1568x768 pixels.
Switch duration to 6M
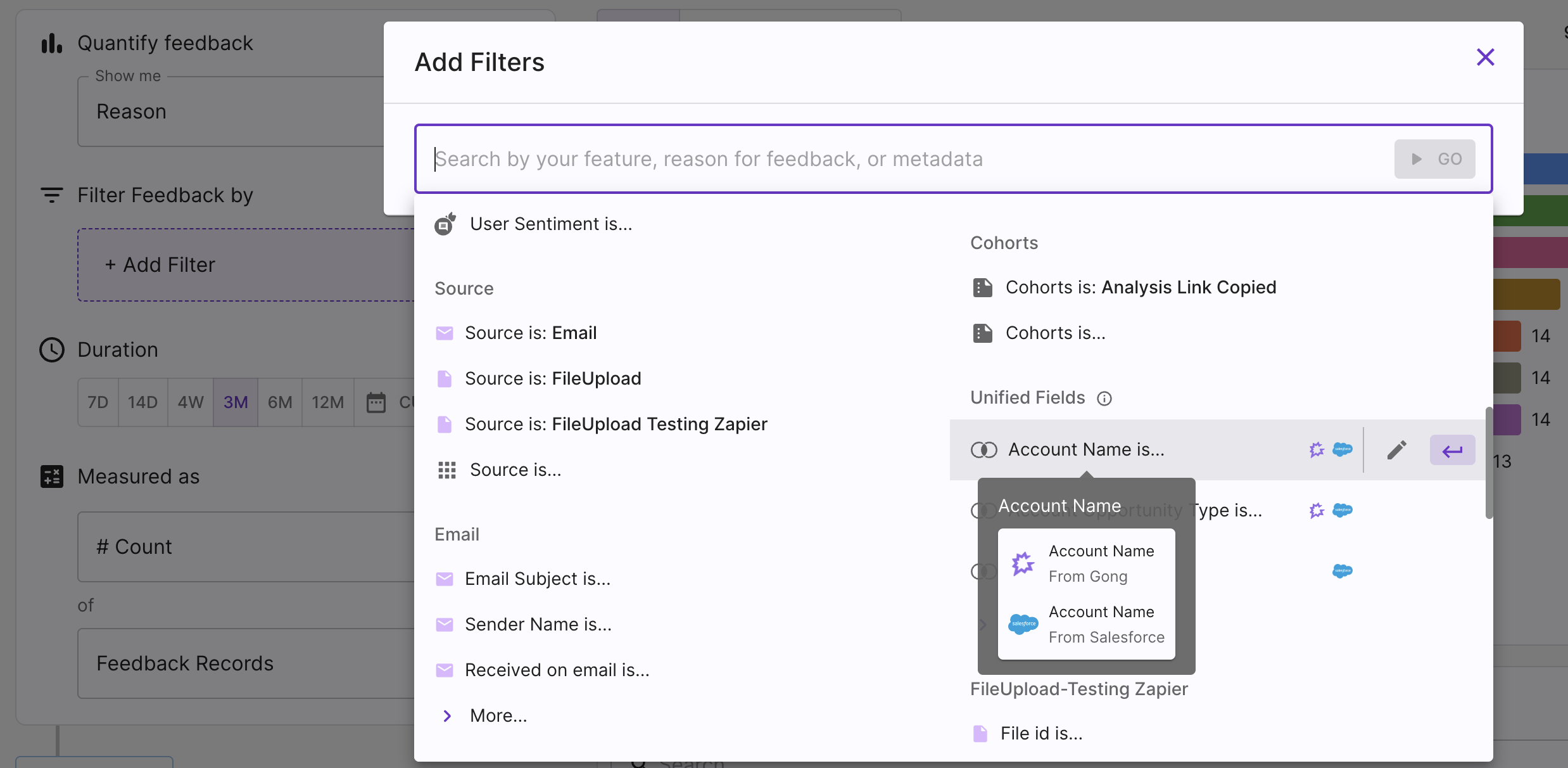click(x=279, y=402)
